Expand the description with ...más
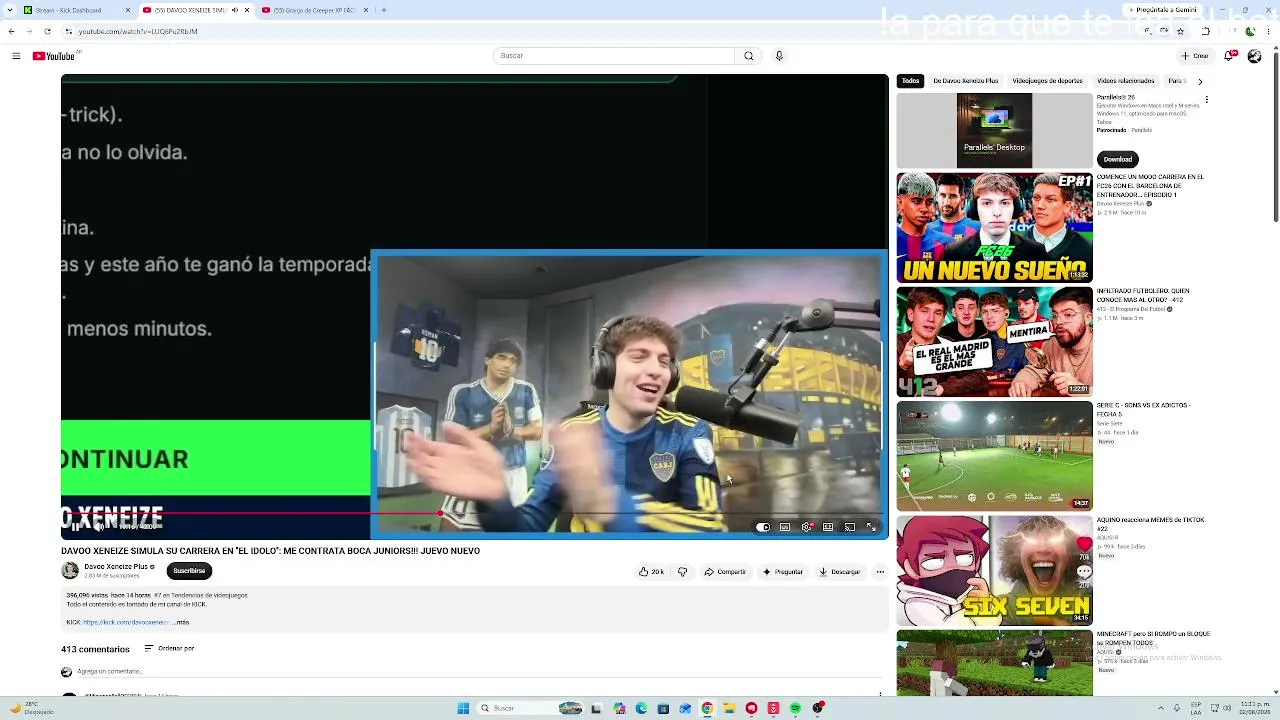Viewport: 1280px width, 720px height. pos(180,622)
